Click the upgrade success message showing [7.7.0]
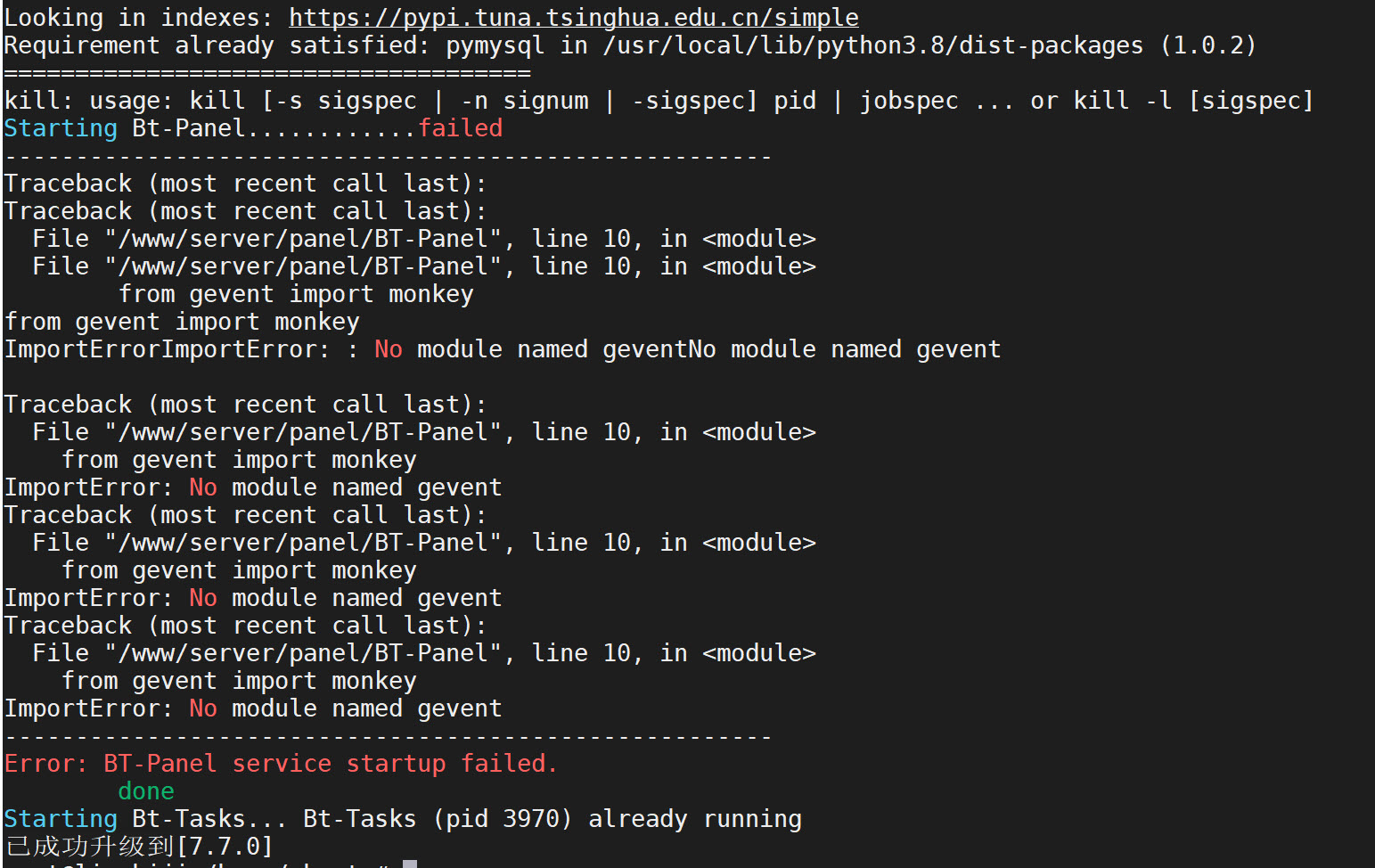The width and height of the screenshot is (1375, 868). click(138, 846)
